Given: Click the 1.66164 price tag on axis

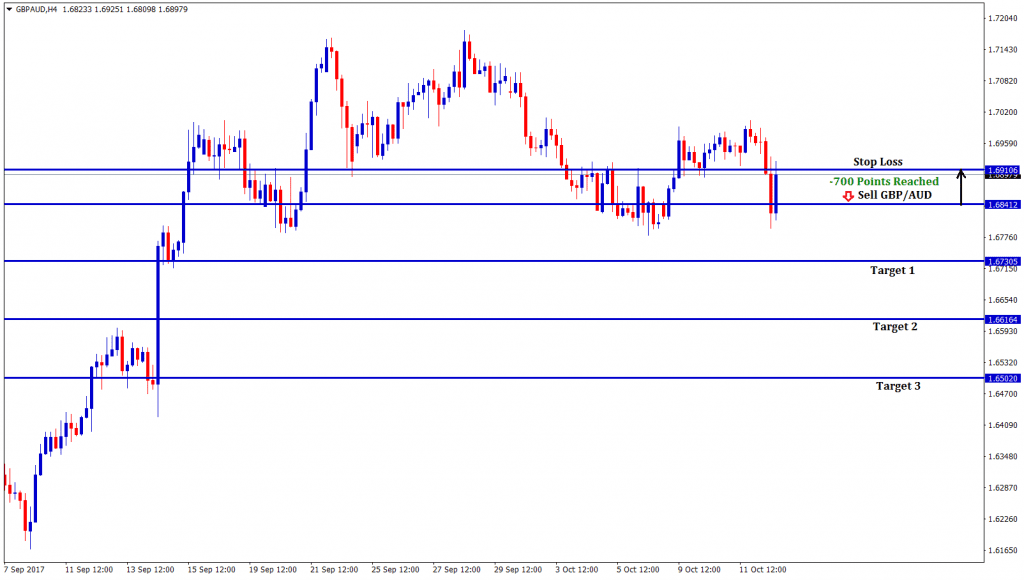Looking at the screenshot, I should point(1003,319).
